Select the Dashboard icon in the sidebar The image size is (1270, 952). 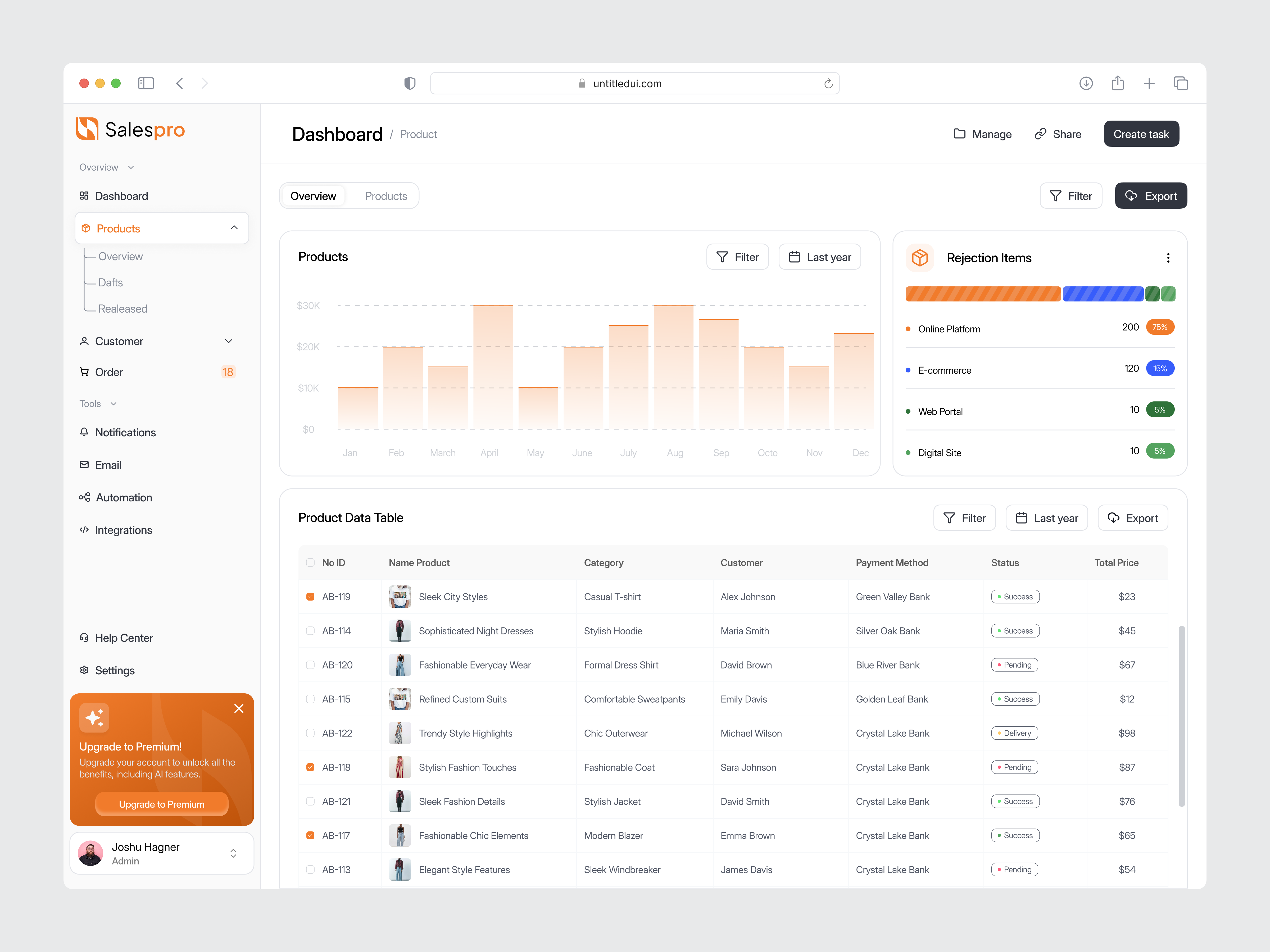tap(84, 196)
